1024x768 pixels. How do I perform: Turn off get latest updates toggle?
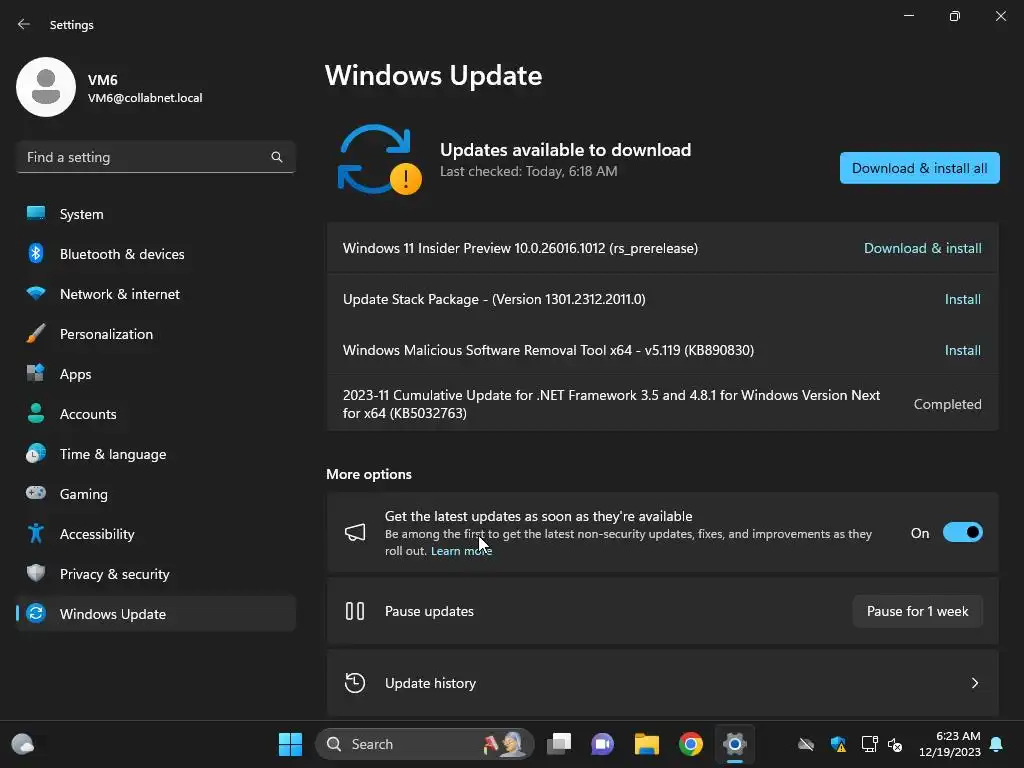point(963,533)
